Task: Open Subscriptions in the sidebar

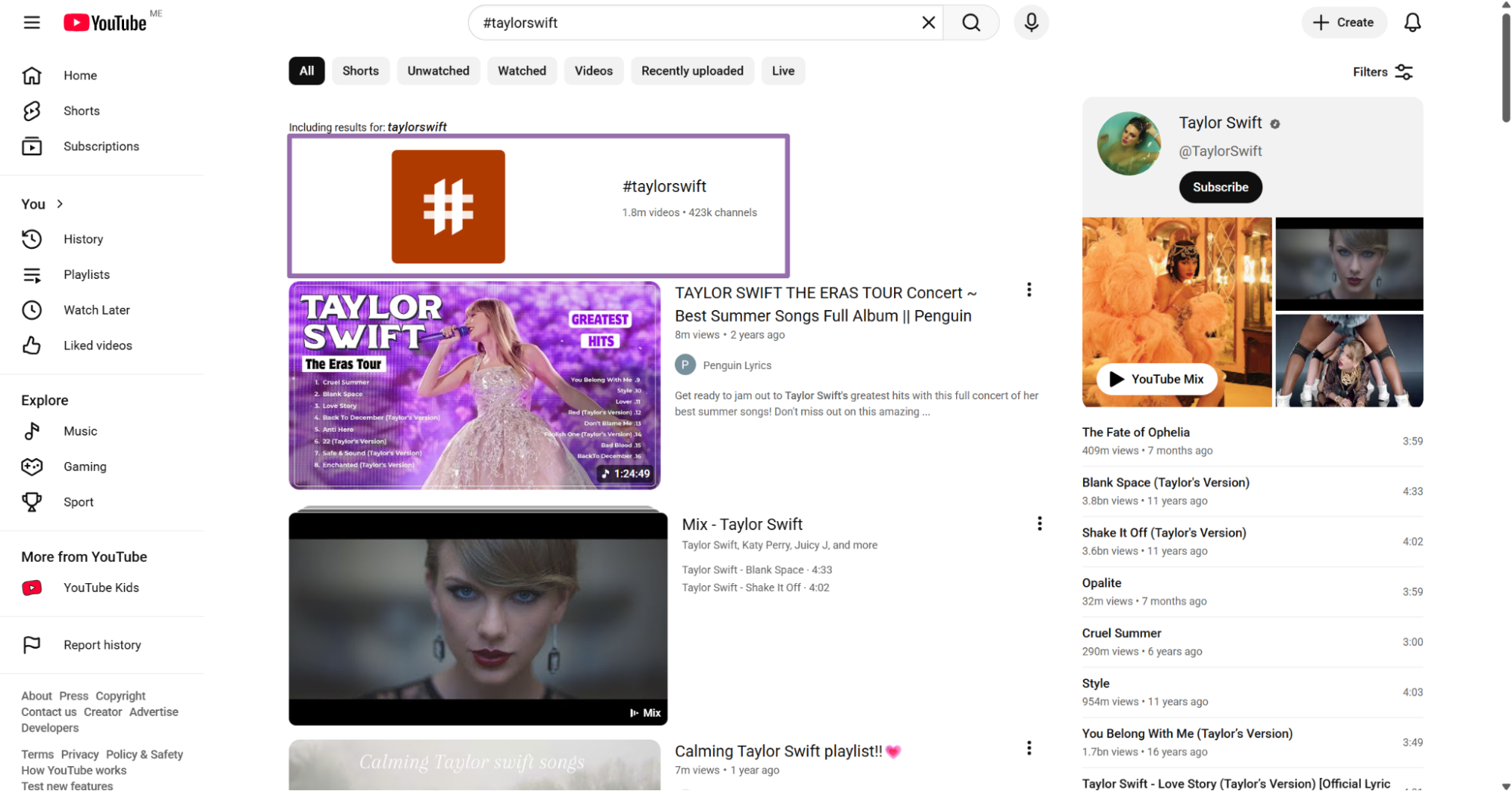Action: click(x=101, y=147)
